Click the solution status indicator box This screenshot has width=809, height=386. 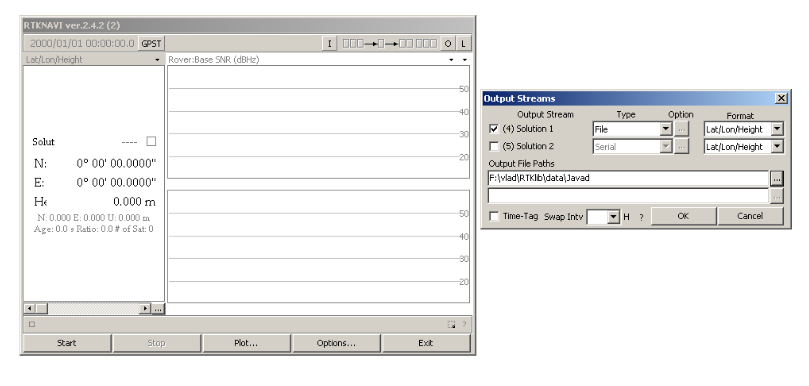(x=151, y=141)
